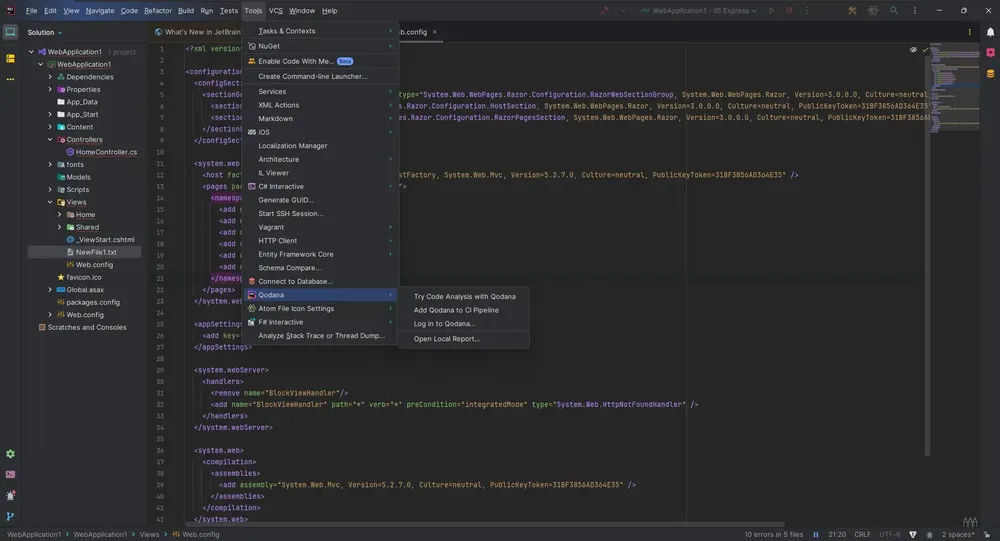Expand the Properties folder
The width and height of the screenshot is (1000, 541).
[x=50, y=89]
